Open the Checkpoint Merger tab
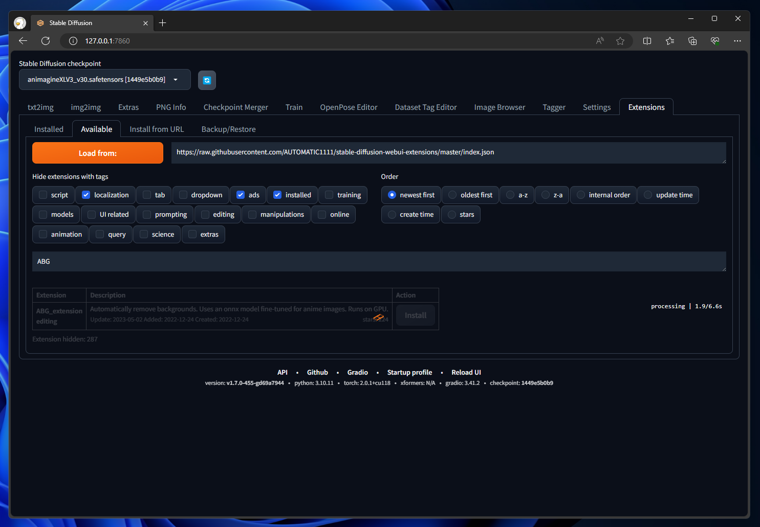Image resolution: width=760 pixels, height=527 pixels. (x=236, y=107)
